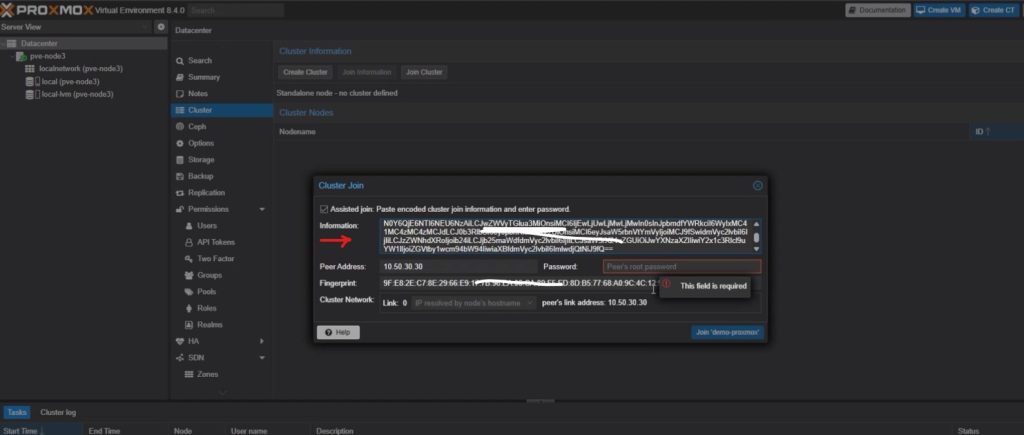1024x435 pixels.
Task: Uncheck the Assisted join checkbox
Action: tap(324, 209)
